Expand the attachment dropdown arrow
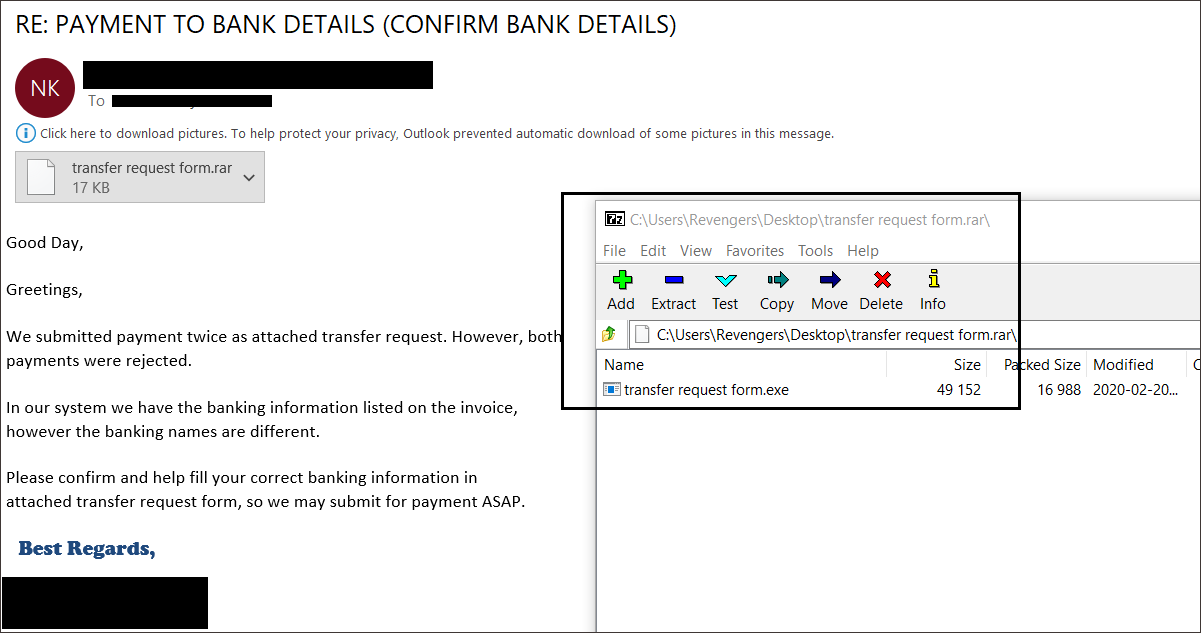The image size is (1201, 633). (x=249, y=178)
